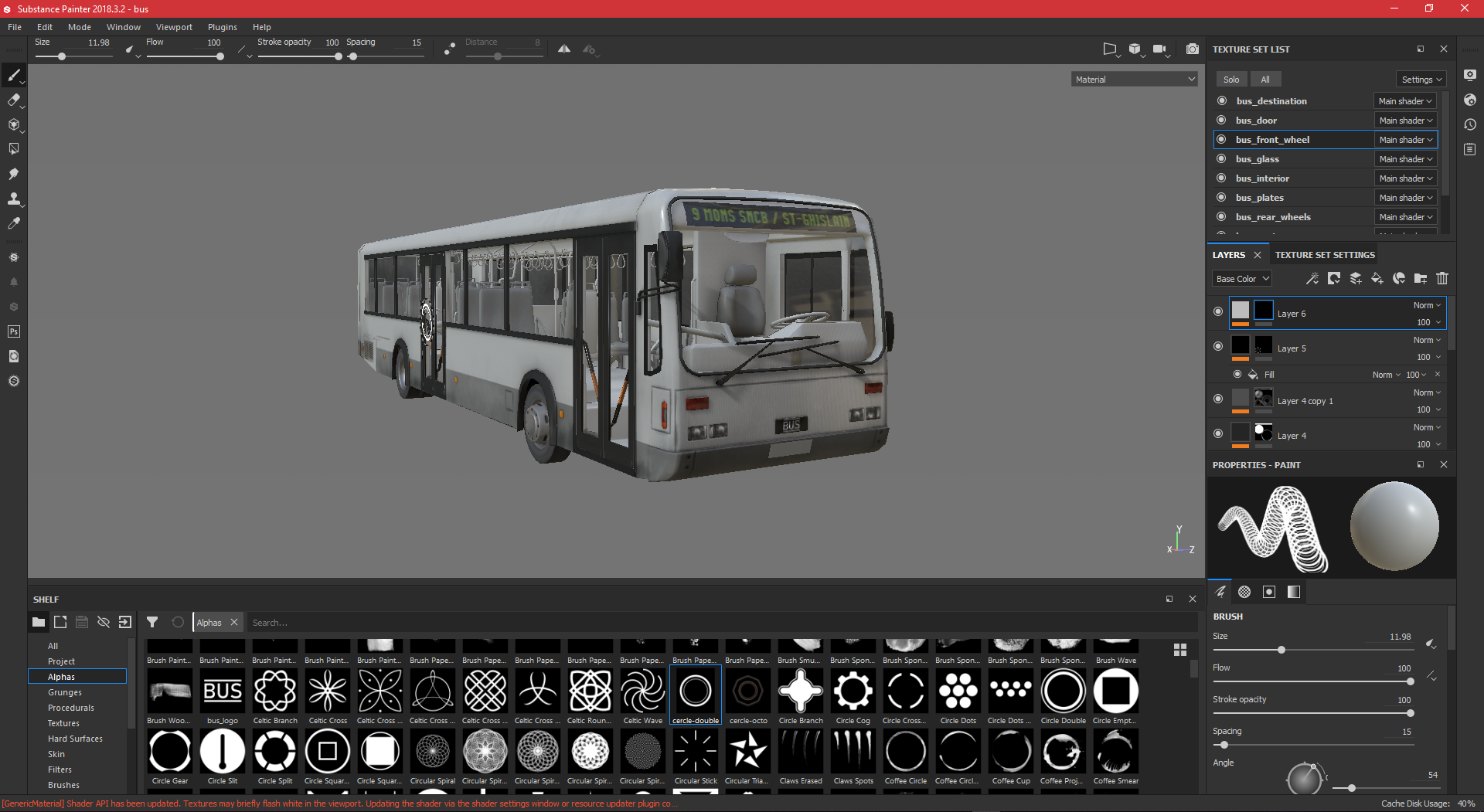
Task: Select the Material Picker eyedropper tool
Action: click(x=13, y=223)
